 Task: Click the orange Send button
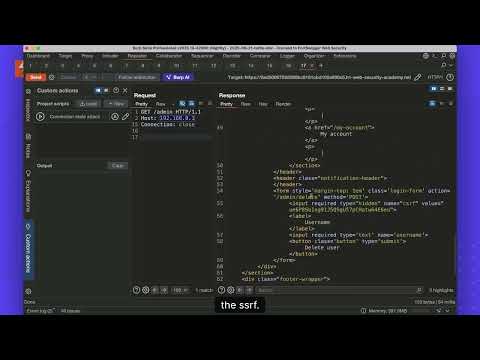click(x=36, y=77)
